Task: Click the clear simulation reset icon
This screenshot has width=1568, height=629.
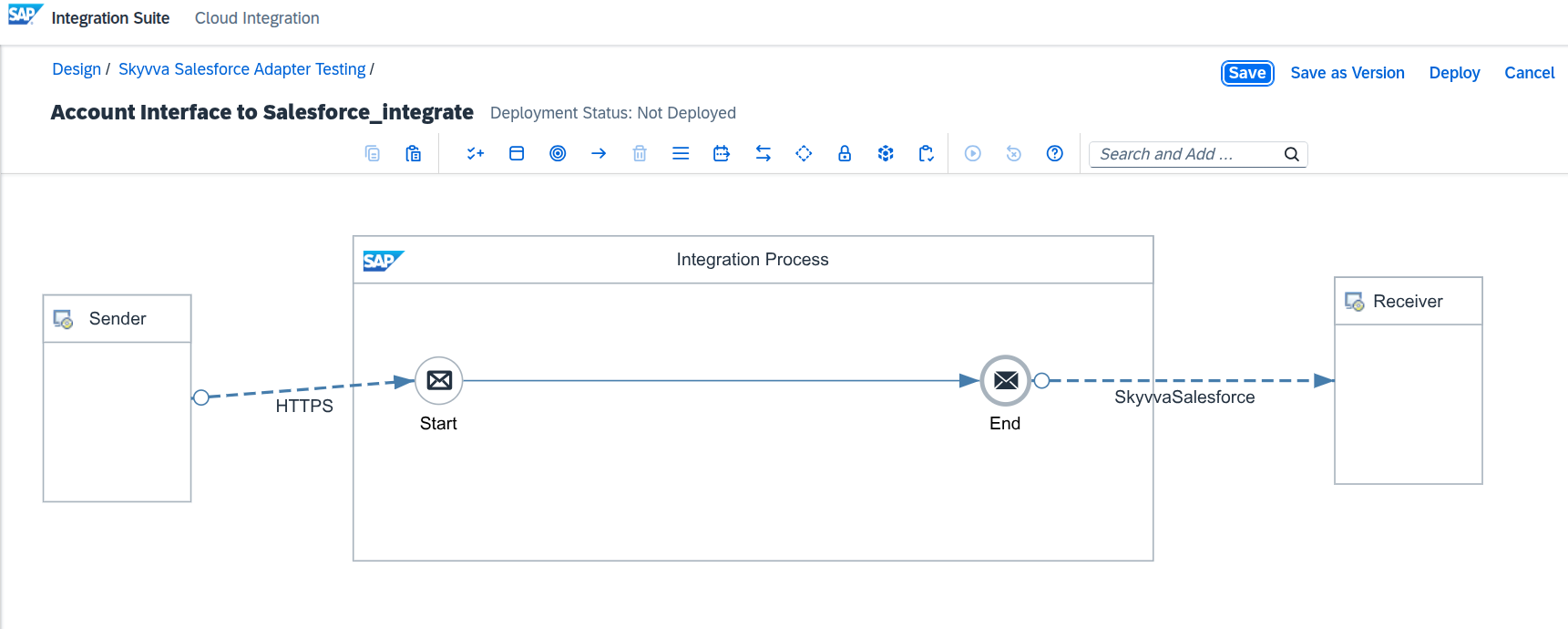Action: (1014, 153)
